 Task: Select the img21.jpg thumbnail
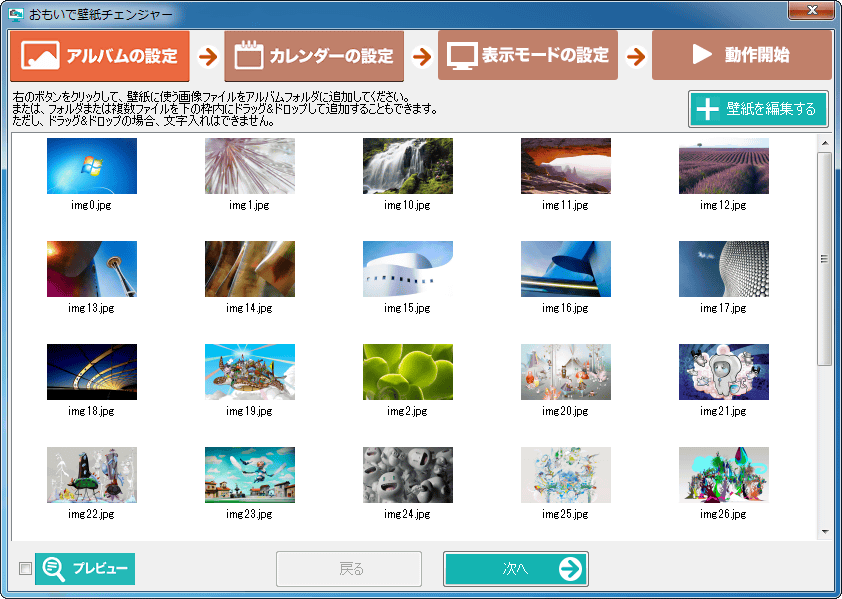coord(724,372)
